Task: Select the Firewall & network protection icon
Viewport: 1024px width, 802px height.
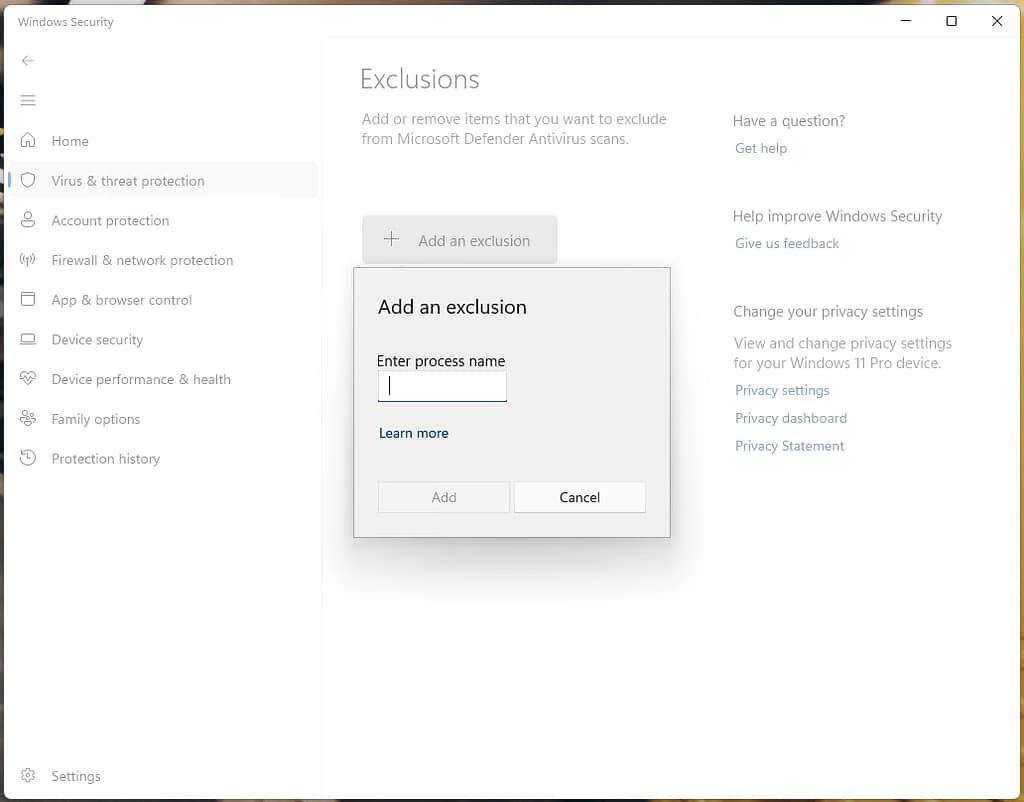Action: tap(28, 260)
